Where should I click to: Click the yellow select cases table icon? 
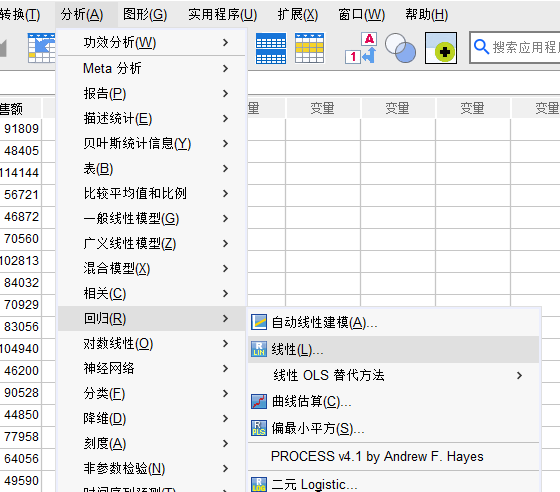pos(310,48)
